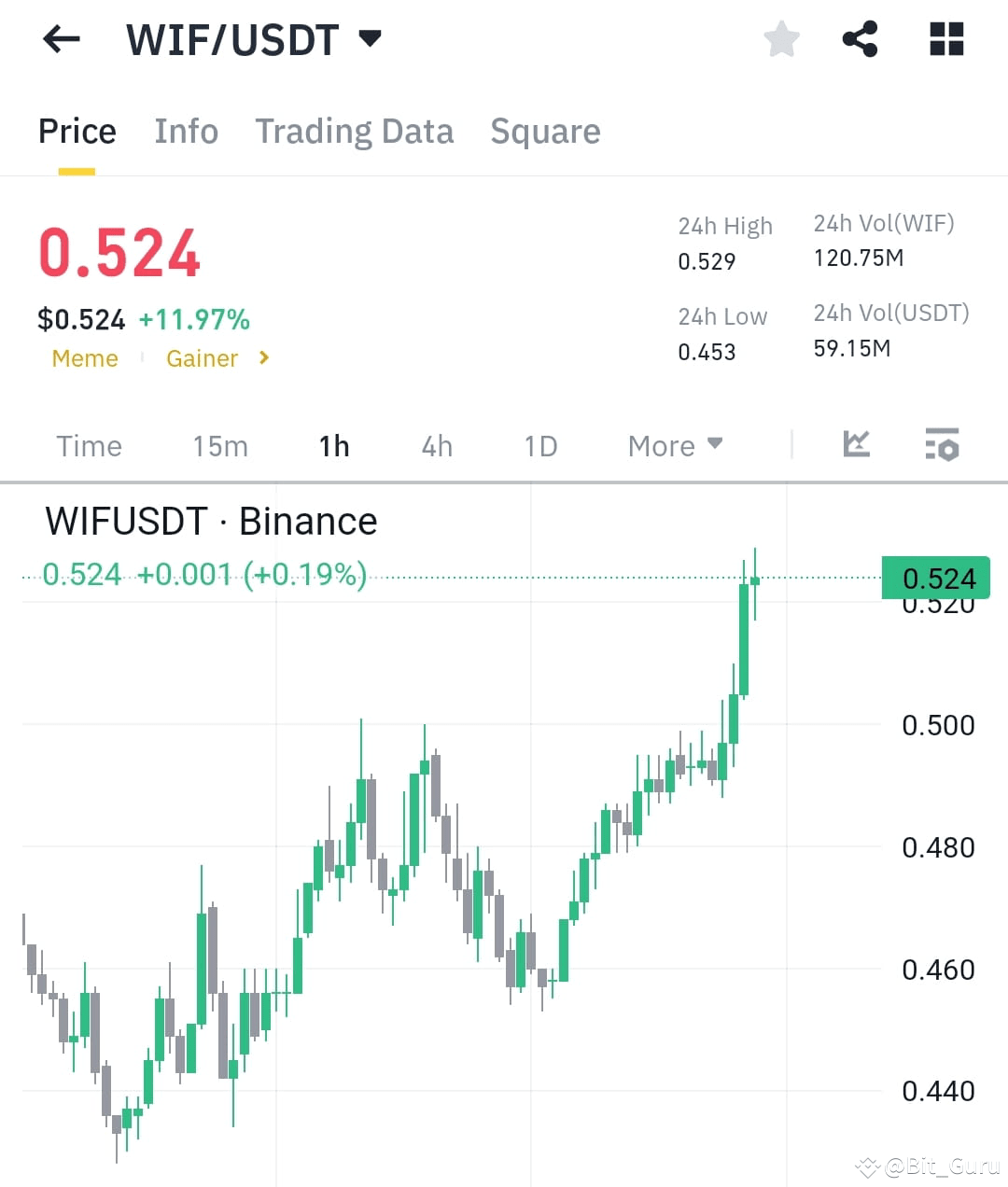The image size is (1008, 1187).
Task: Open the chart style icon
Action: tap(855, 445)
